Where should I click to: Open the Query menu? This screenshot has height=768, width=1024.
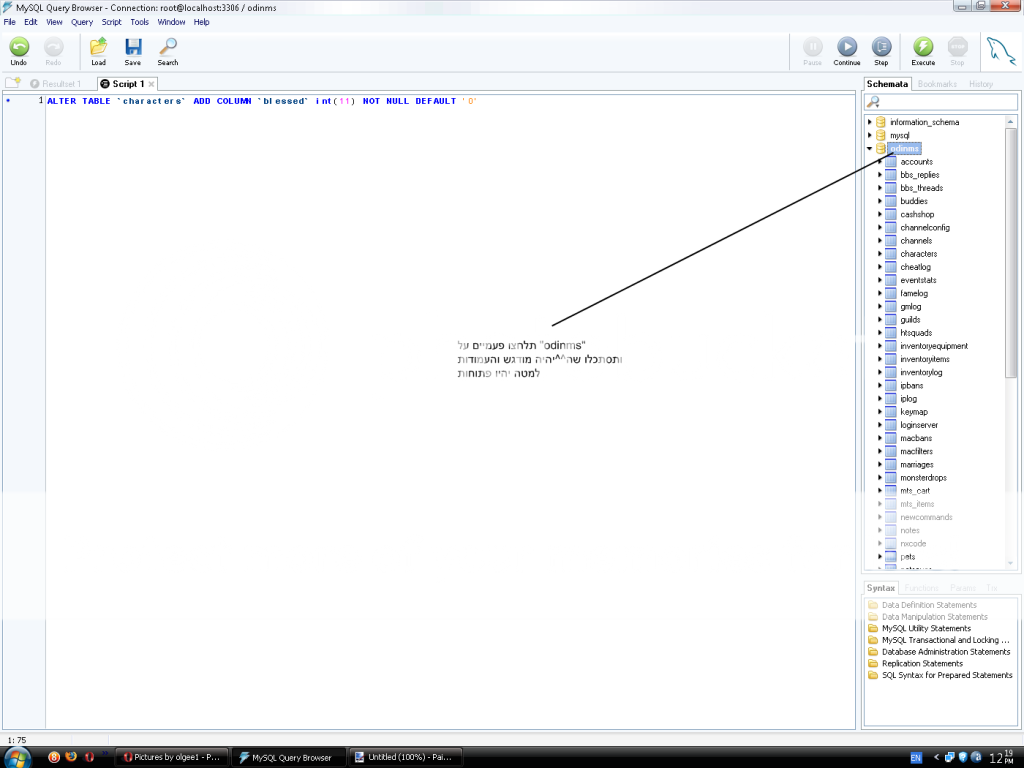[x=81, y=21]
